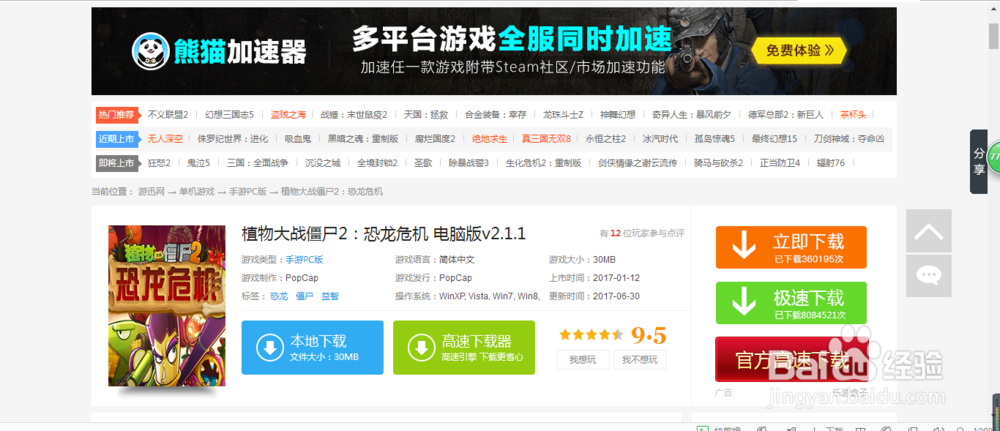Open the 德军总部2:新巨人 link

(786, 115)
